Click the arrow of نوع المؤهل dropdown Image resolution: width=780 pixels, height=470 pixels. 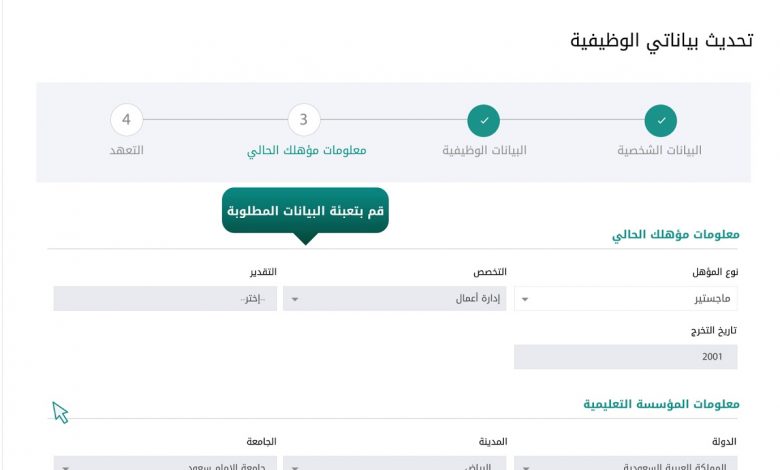point(525,299)
